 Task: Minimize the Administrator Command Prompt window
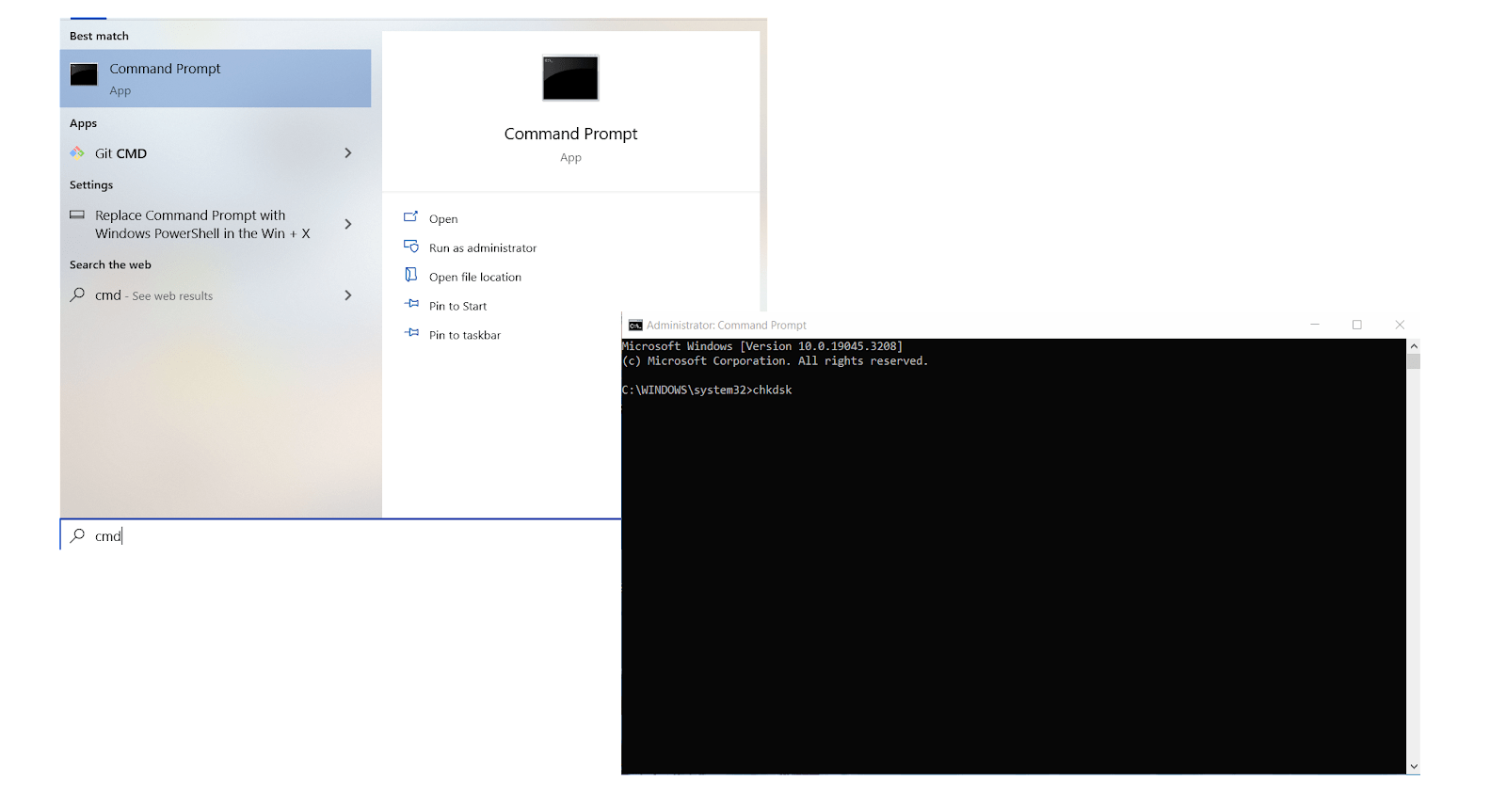click(x=1315, y=325)
